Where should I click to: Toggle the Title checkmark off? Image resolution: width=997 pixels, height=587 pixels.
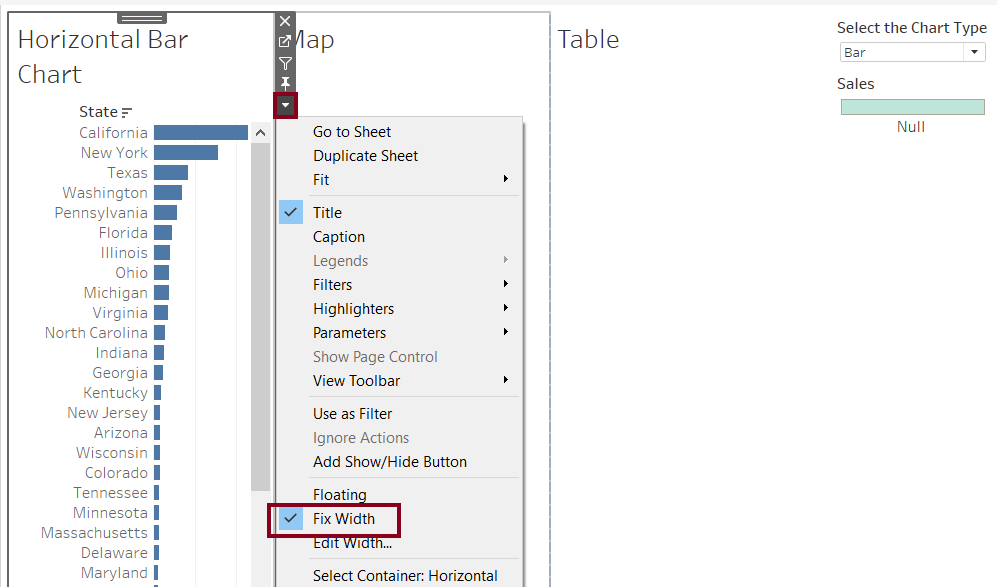[327, 213]
